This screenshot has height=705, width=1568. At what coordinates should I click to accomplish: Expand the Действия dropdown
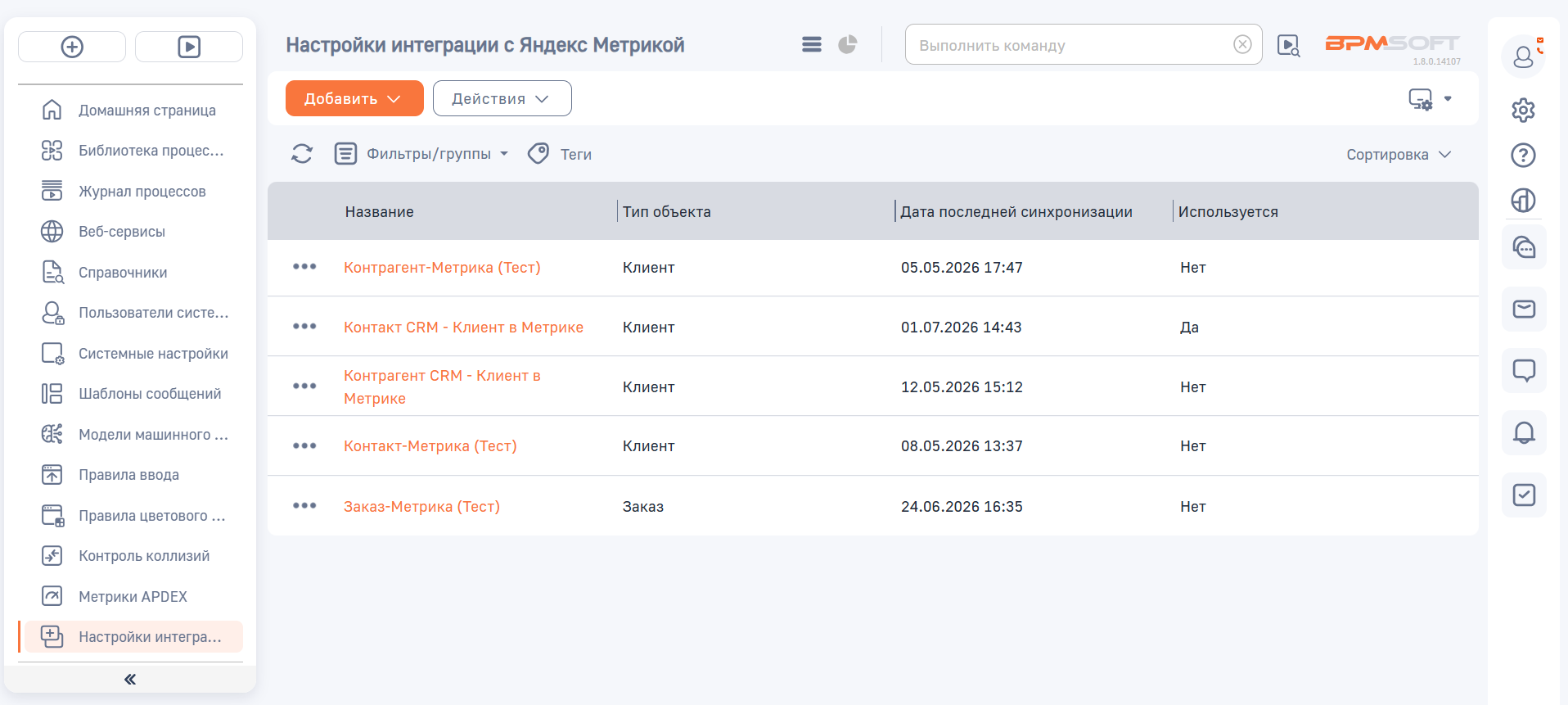pyautogui.click(x=502, y=98)
